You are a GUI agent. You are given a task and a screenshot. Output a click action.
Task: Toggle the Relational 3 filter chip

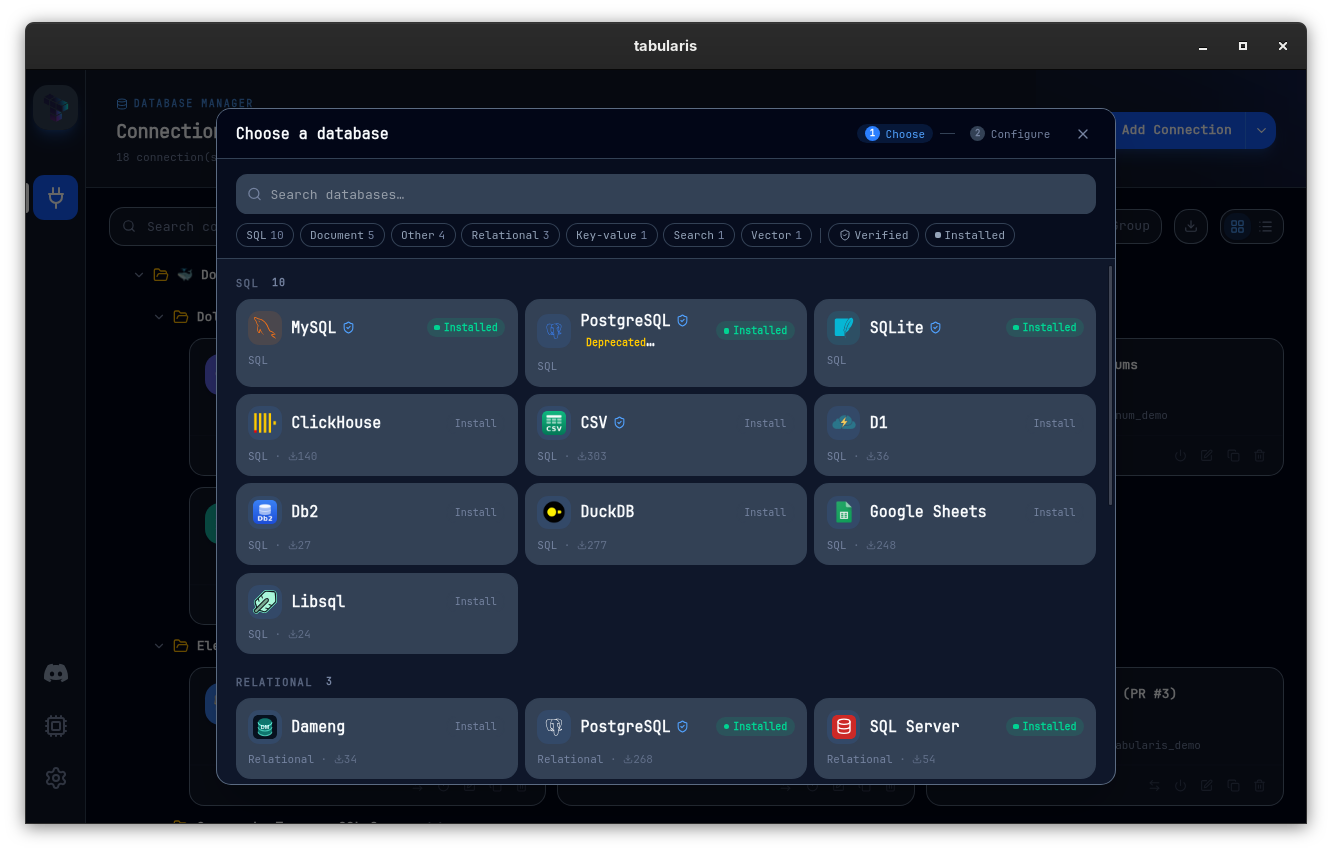pyautogui.click(x=510, y=236)
